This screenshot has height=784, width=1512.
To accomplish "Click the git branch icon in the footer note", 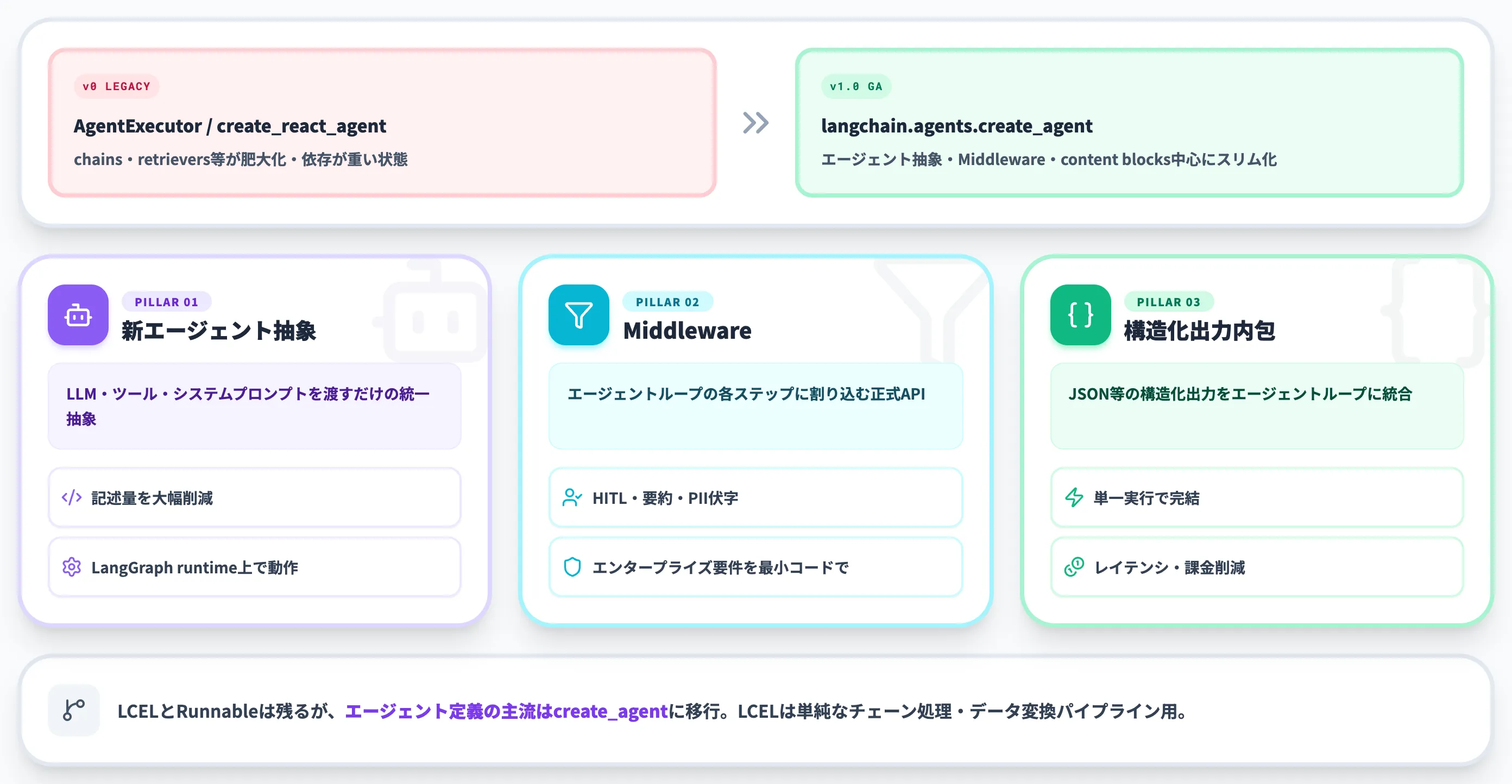I will click(74, 710).
